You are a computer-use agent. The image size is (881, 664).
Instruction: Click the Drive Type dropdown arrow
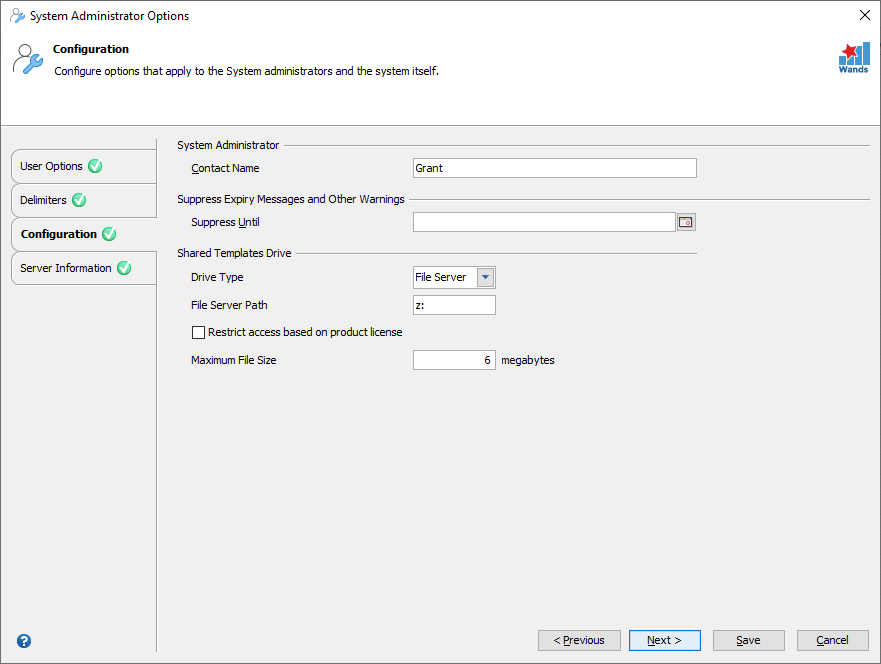click(485, 277)
